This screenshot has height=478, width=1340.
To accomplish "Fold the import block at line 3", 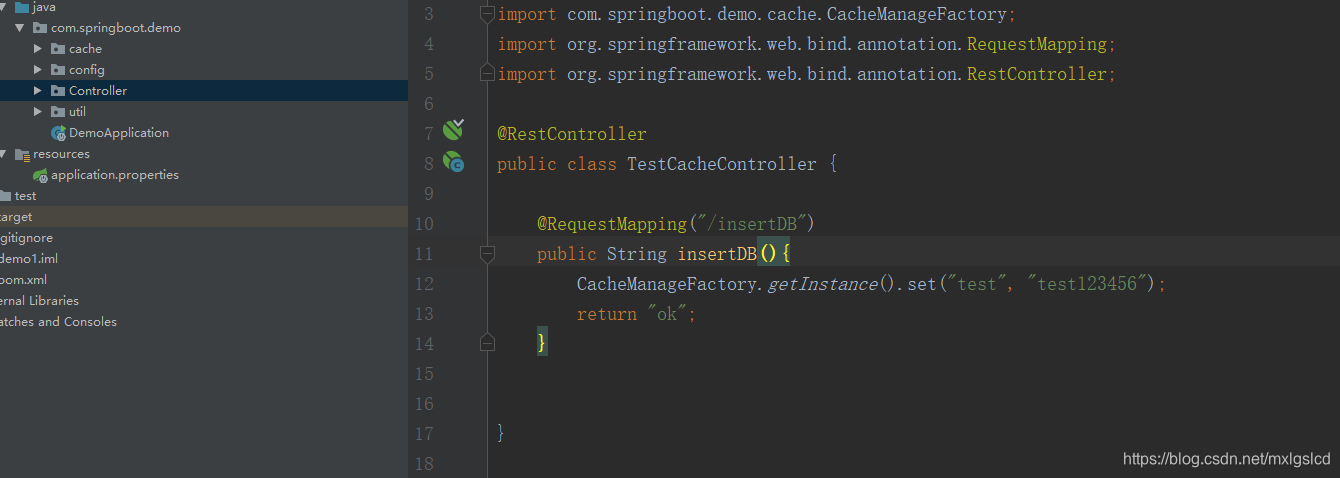I will point(487,14).
